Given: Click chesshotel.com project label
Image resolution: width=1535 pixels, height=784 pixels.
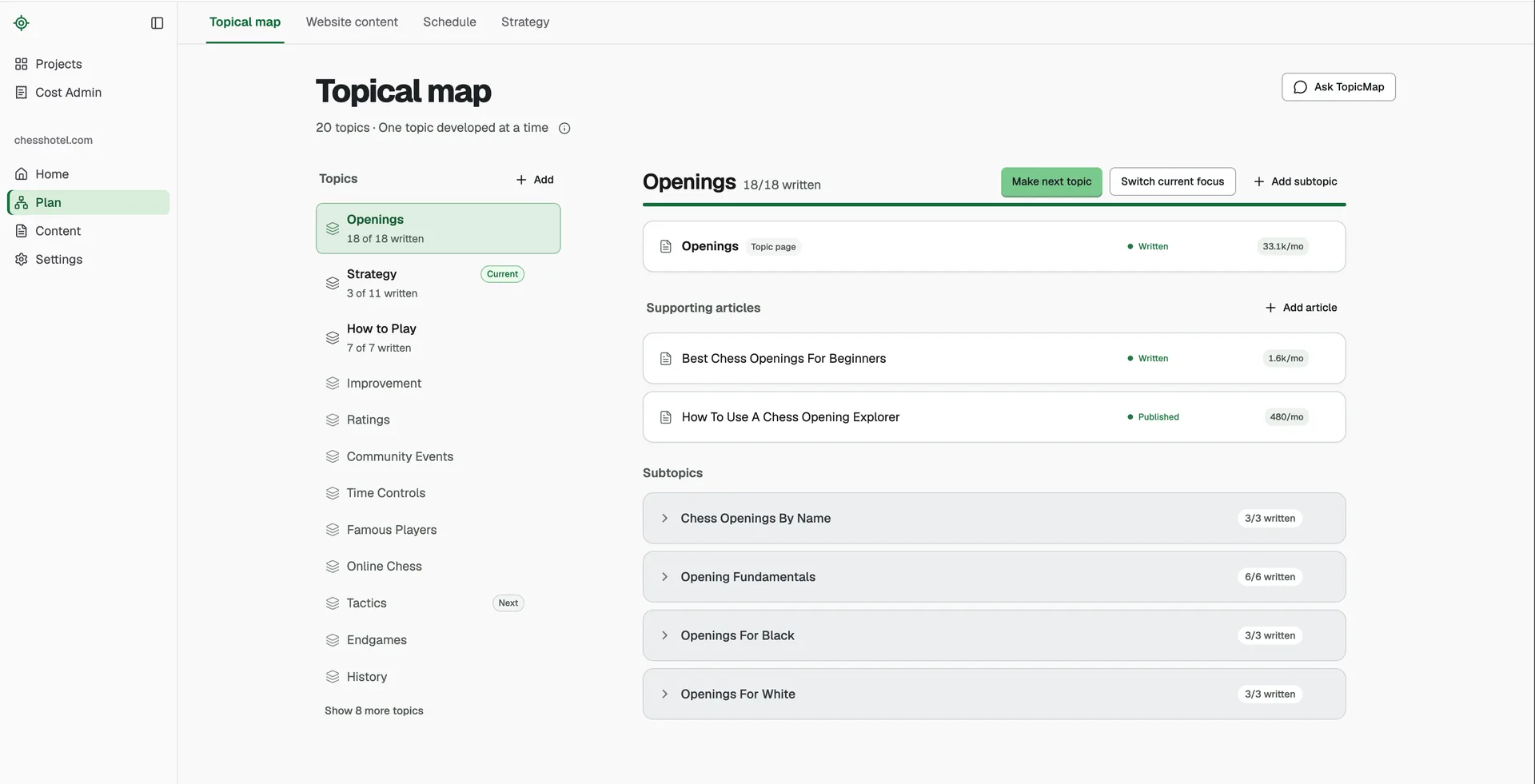Looking at the screenshot, I should (54, 141).
